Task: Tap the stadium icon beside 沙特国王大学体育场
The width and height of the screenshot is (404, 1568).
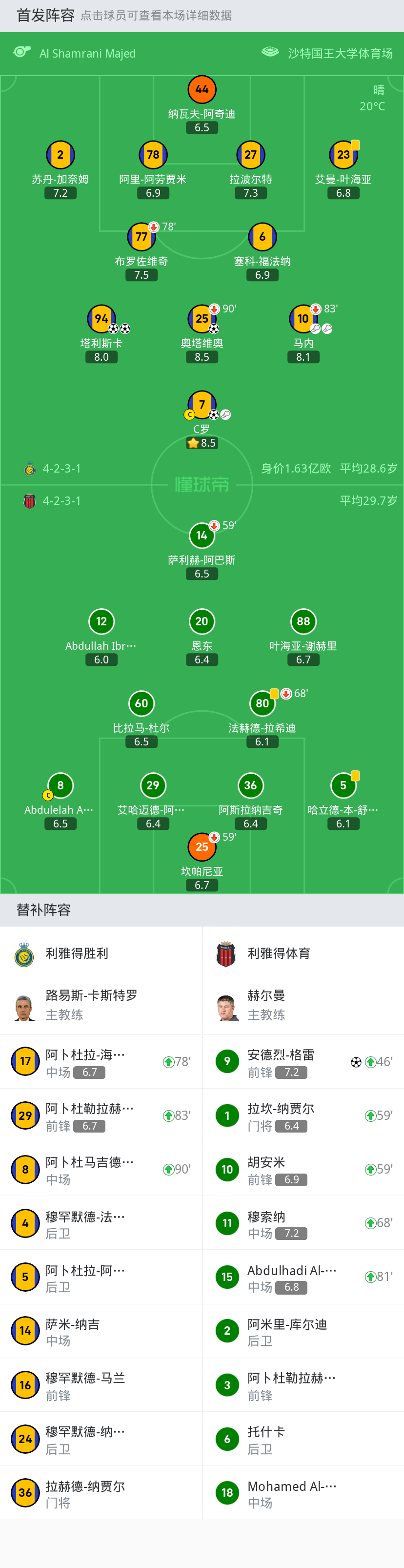Action: [270, 52]
